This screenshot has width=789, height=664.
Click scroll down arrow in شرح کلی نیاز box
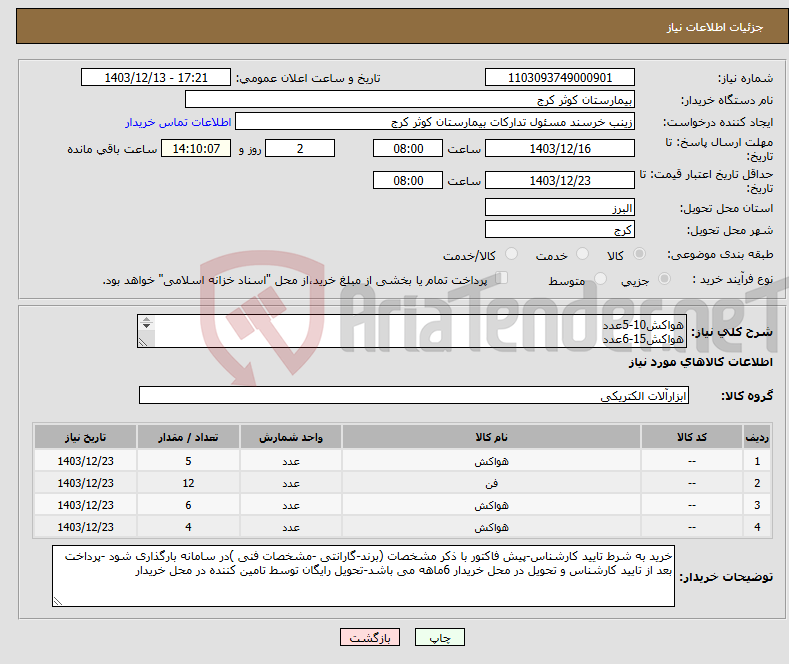[x=146, y=326]
